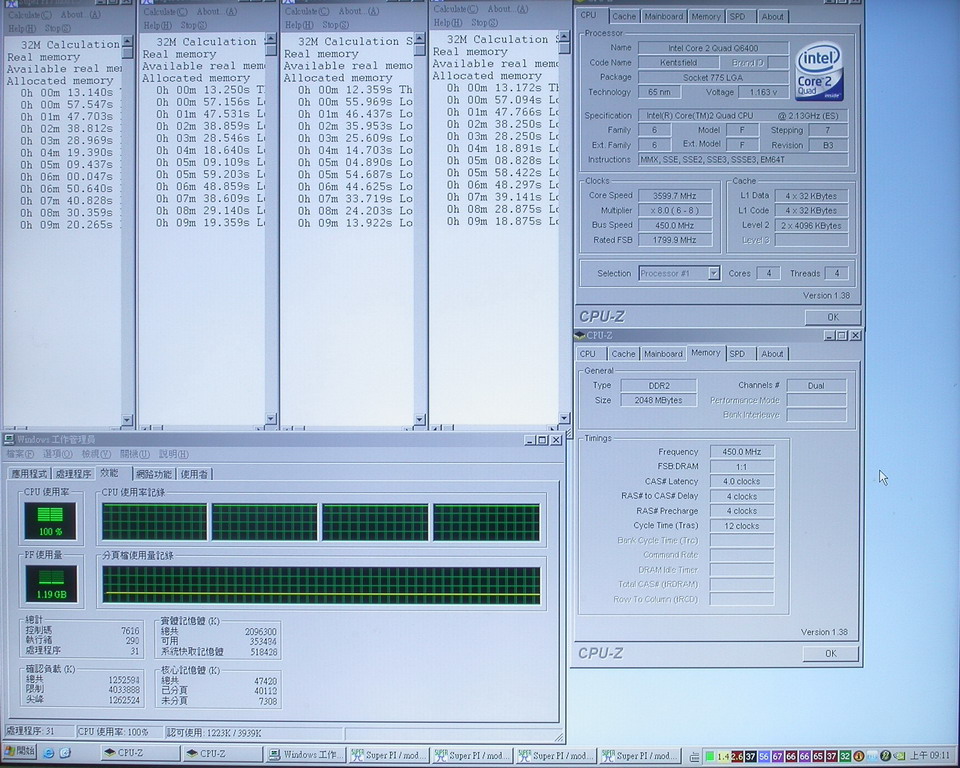The image size is (960, 768).
Task: Click the question mark tray icon
Action: (885, 756)
